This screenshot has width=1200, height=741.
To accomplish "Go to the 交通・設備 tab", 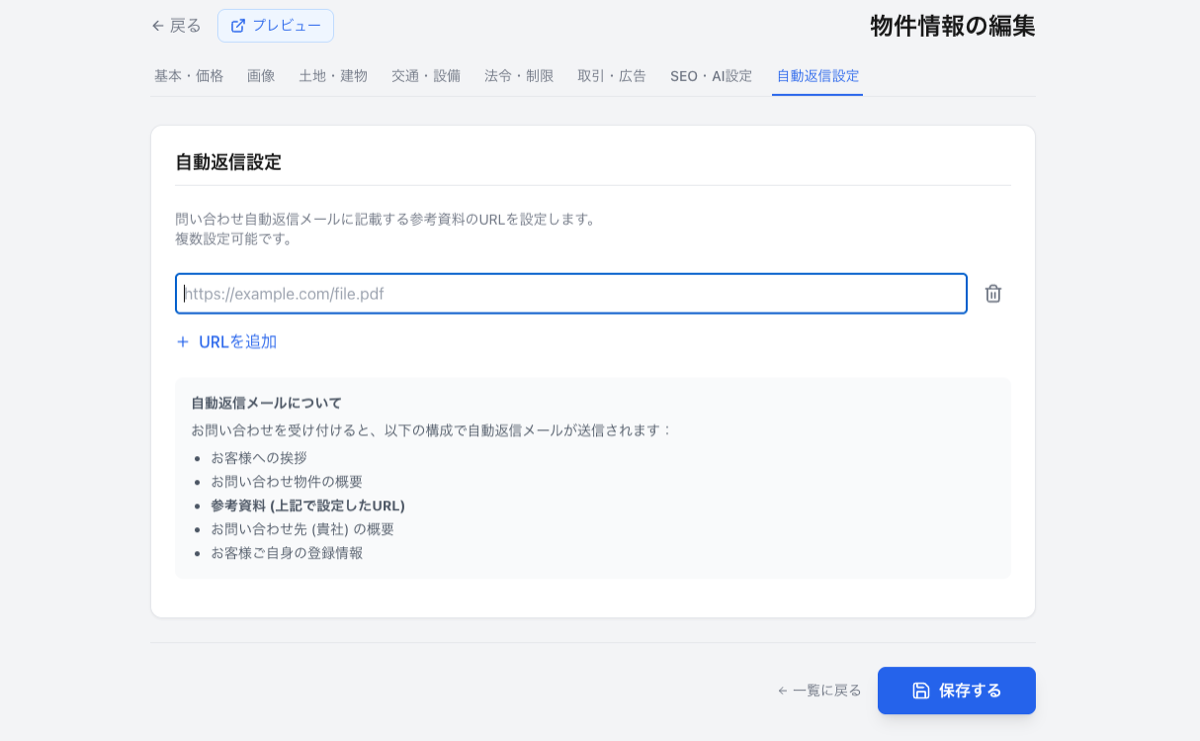I will click(x=426, y=76).
